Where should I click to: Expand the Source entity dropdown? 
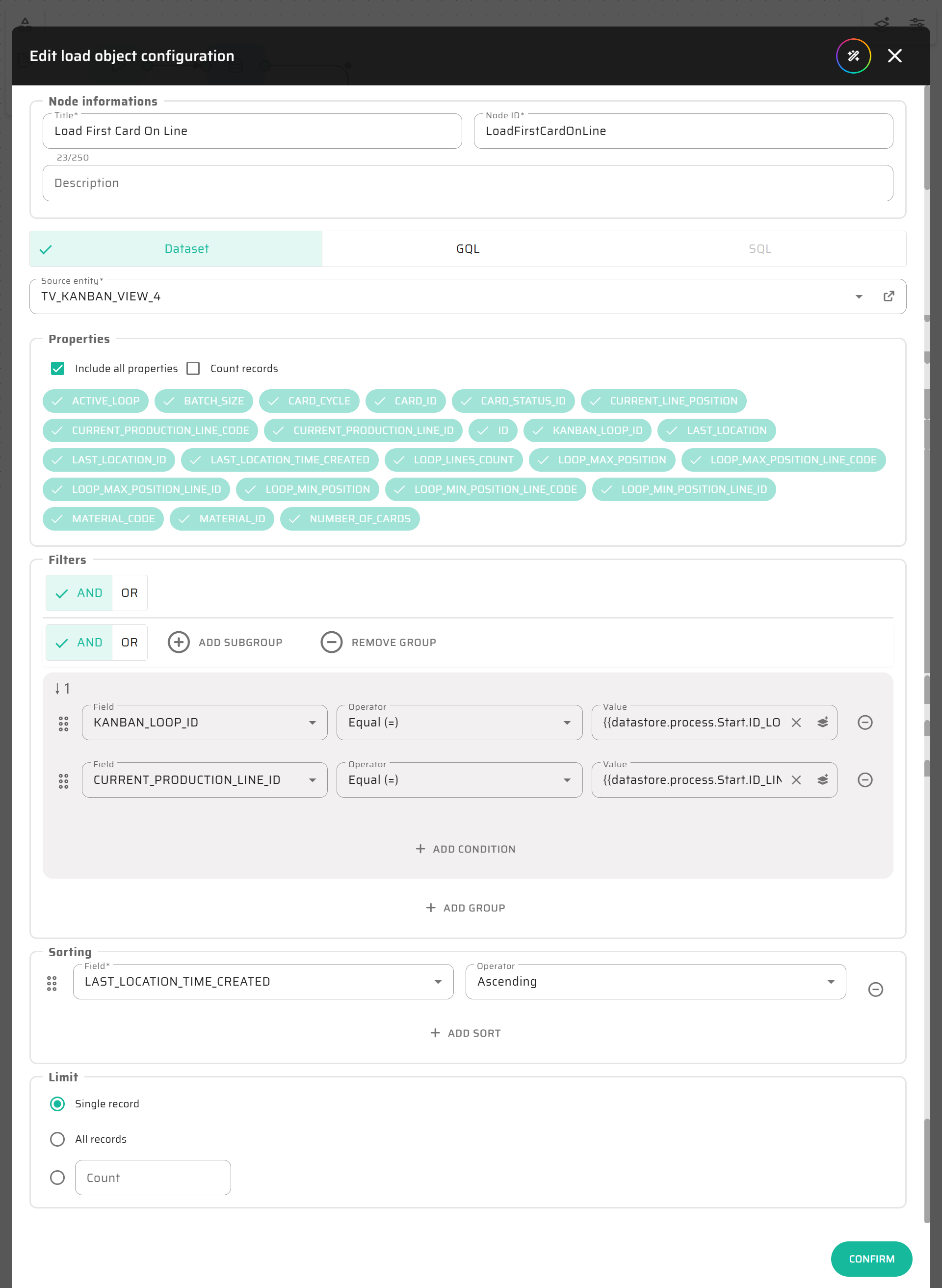[x=858, y=296]
